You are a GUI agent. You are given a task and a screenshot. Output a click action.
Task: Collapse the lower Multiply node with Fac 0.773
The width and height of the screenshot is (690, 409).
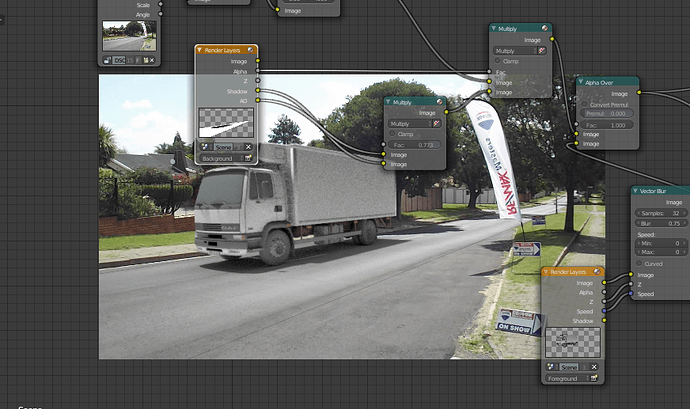(x=388, y=102)
